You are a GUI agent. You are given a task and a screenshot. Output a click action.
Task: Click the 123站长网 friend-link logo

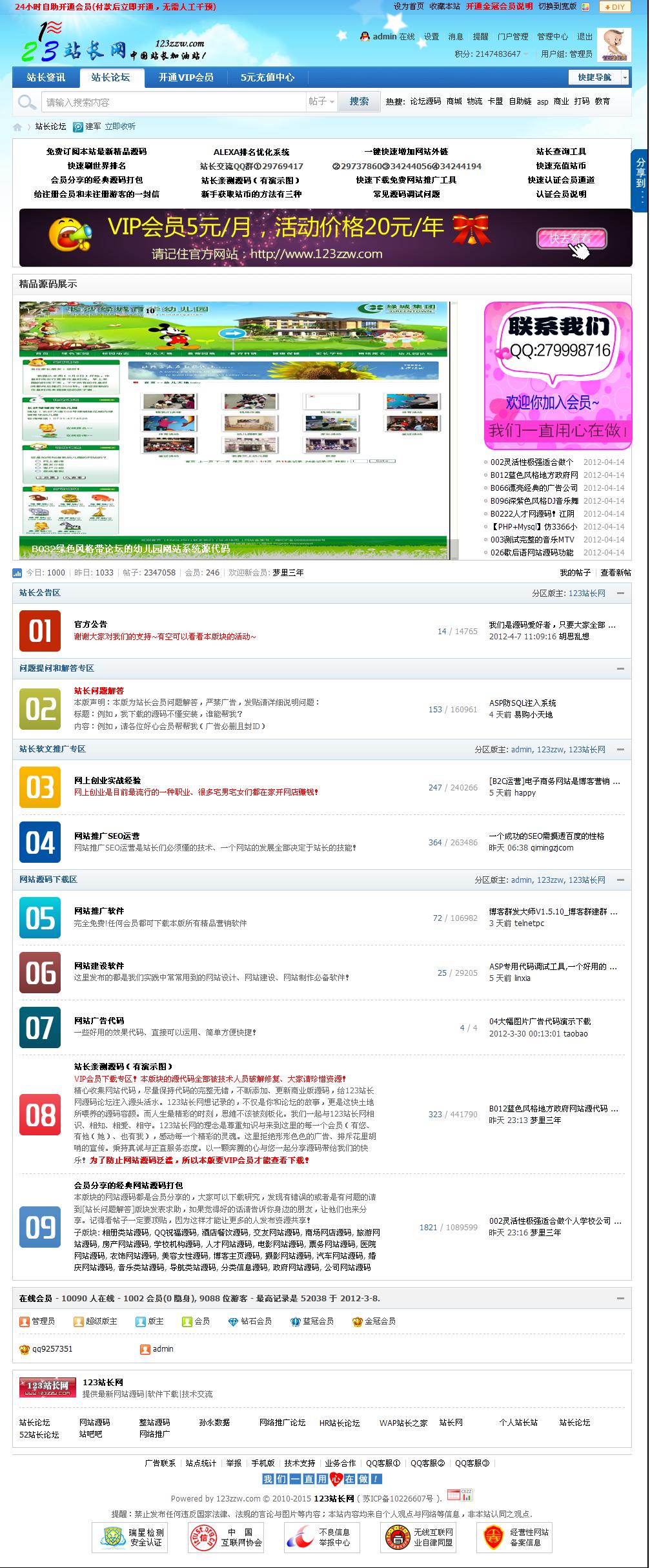[48, 1387]
